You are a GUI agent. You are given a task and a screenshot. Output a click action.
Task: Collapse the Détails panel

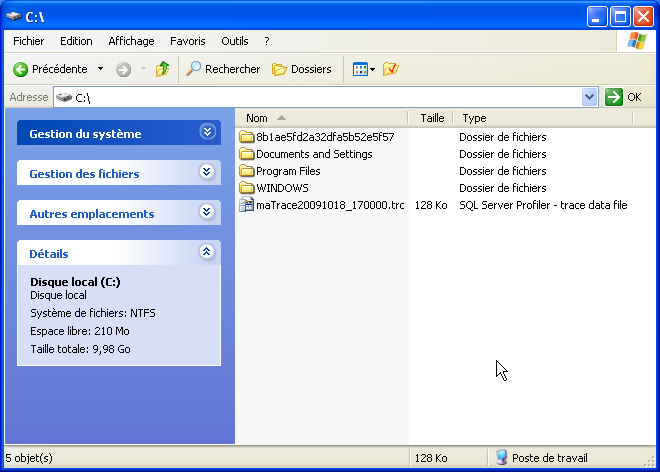[x=207, y=252]
